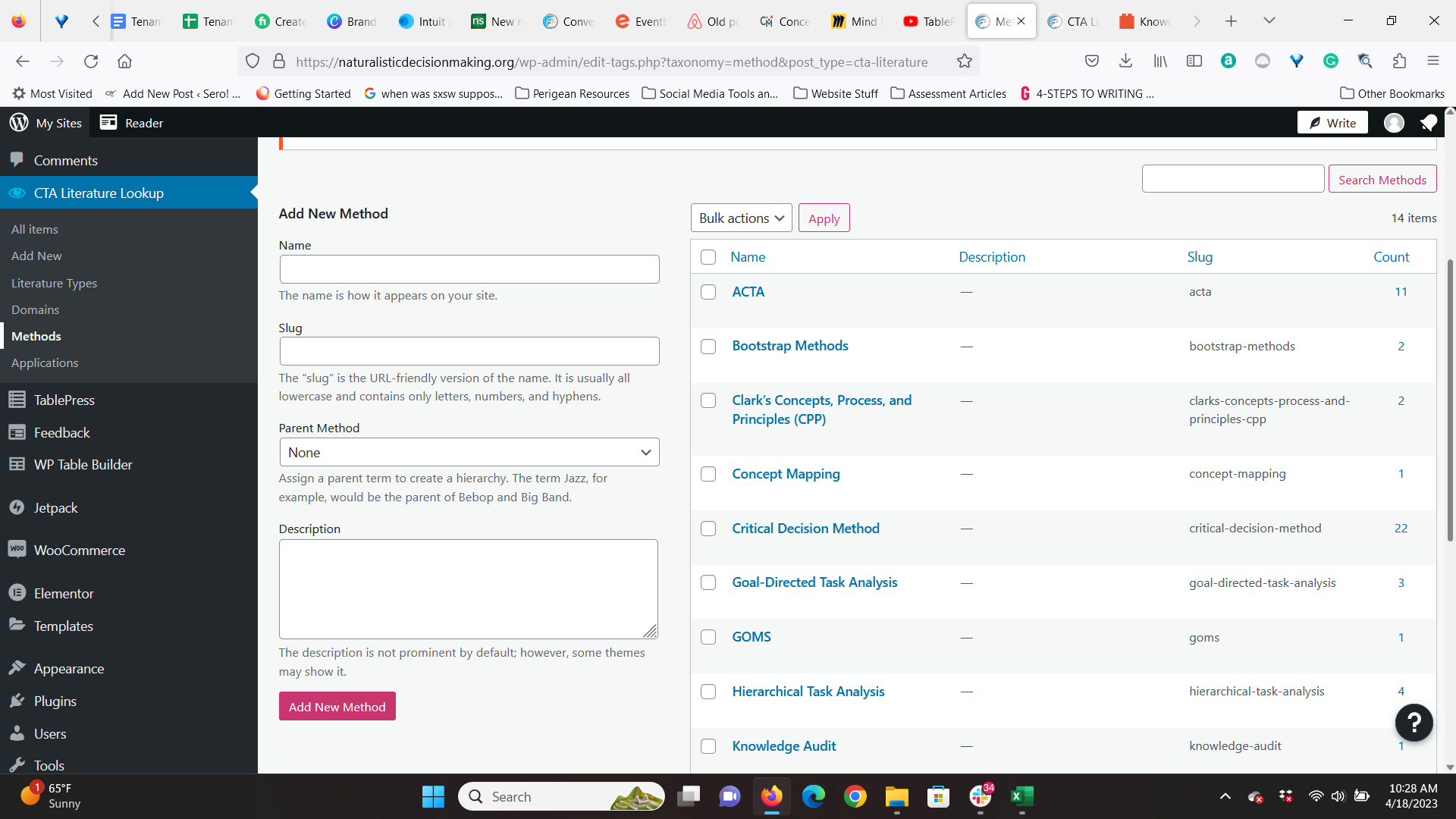Bookmark this page with the star icon
1456x819 pixels.
click(x=964, y=61)
